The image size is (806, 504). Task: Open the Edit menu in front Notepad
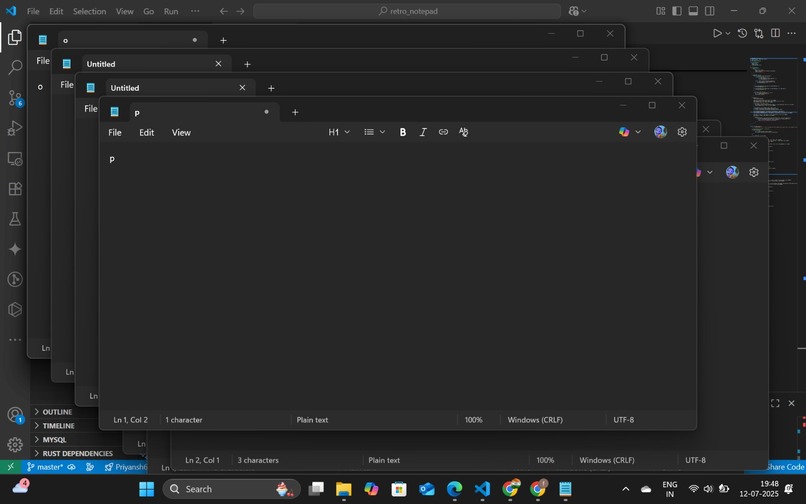coord(146,133)
